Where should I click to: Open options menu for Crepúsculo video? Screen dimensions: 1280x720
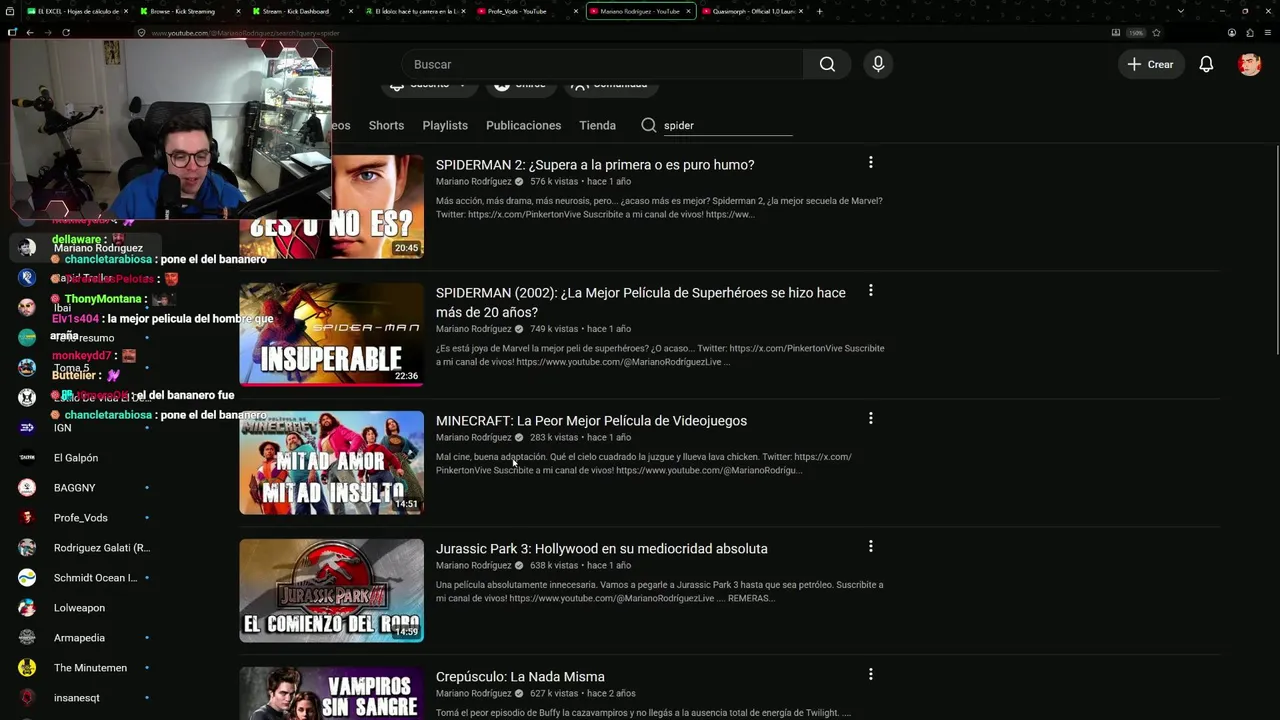tap(870, 674)
